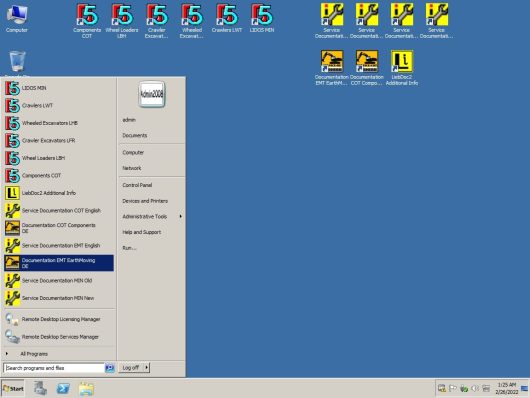Viewport: 530px width, 398px height.
Task: Open Crawler Excavators LFR in Start menu
Action: (59, 140)
